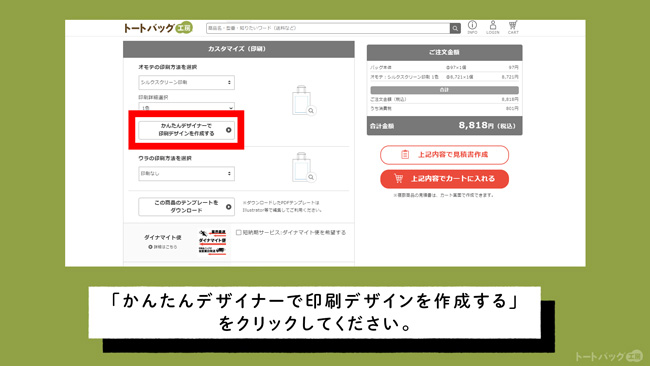Click the search magnifier button

(x=455, y=28)
